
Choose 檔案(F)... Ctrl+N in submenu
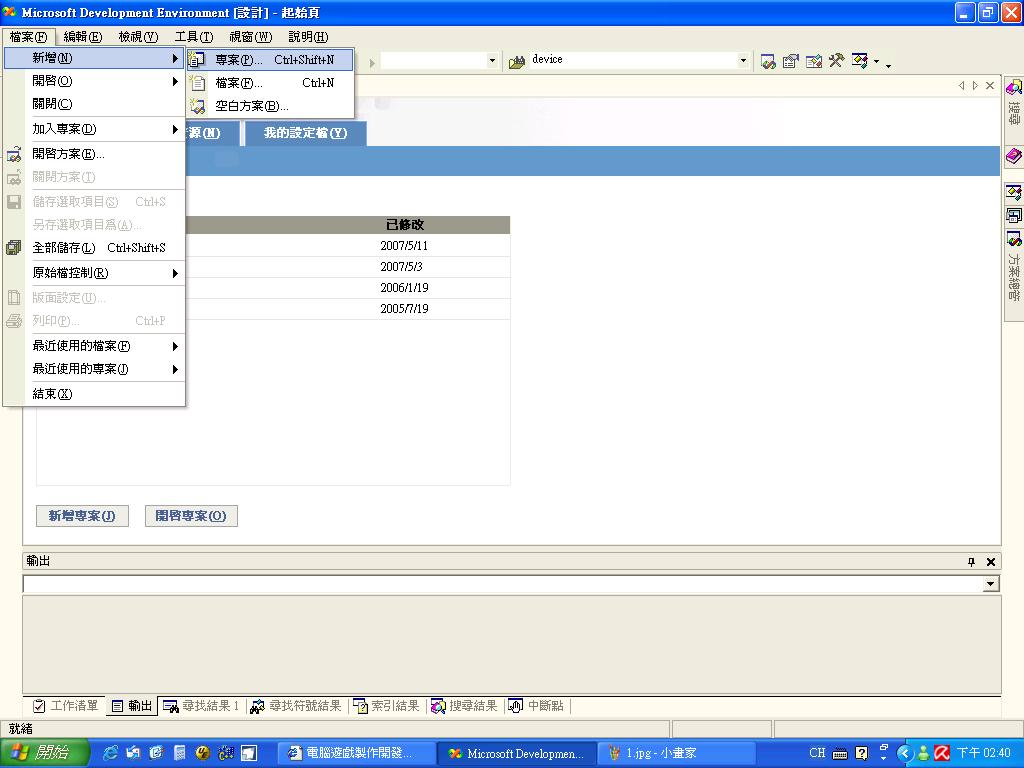point(270,83)
